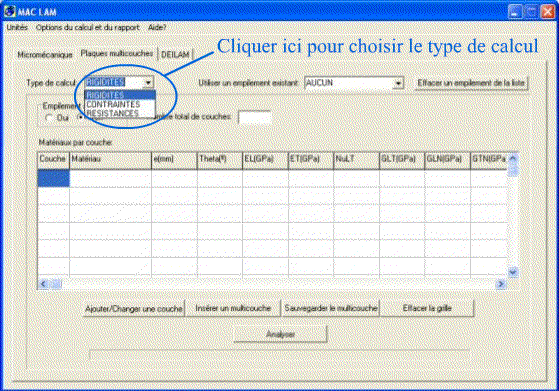Switch to the Plaques multicouches tab
Viewport: 559px width, 391px height.
coord(117,53)
